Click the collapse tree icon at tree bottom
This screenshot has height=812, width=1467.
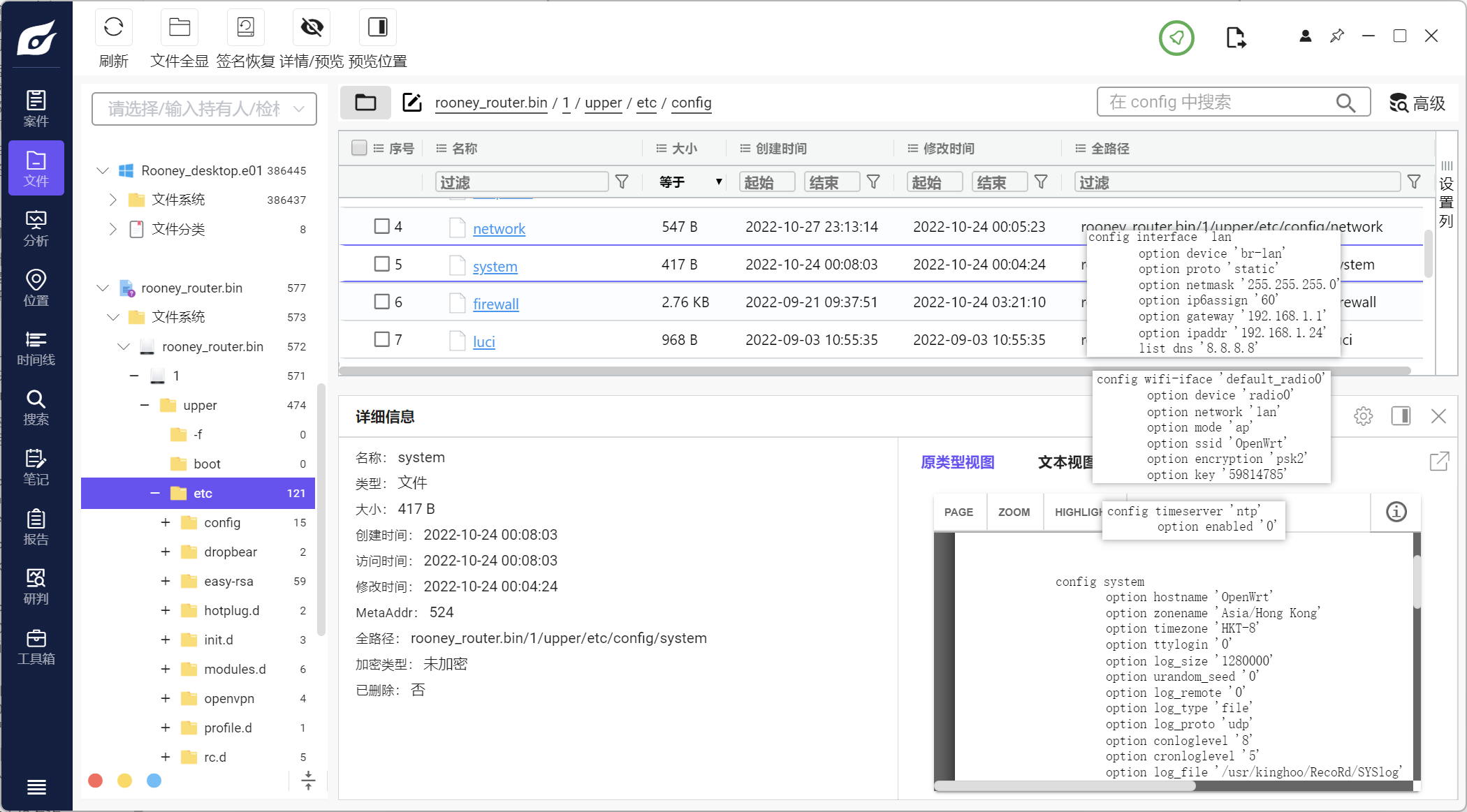click(308, 781)
